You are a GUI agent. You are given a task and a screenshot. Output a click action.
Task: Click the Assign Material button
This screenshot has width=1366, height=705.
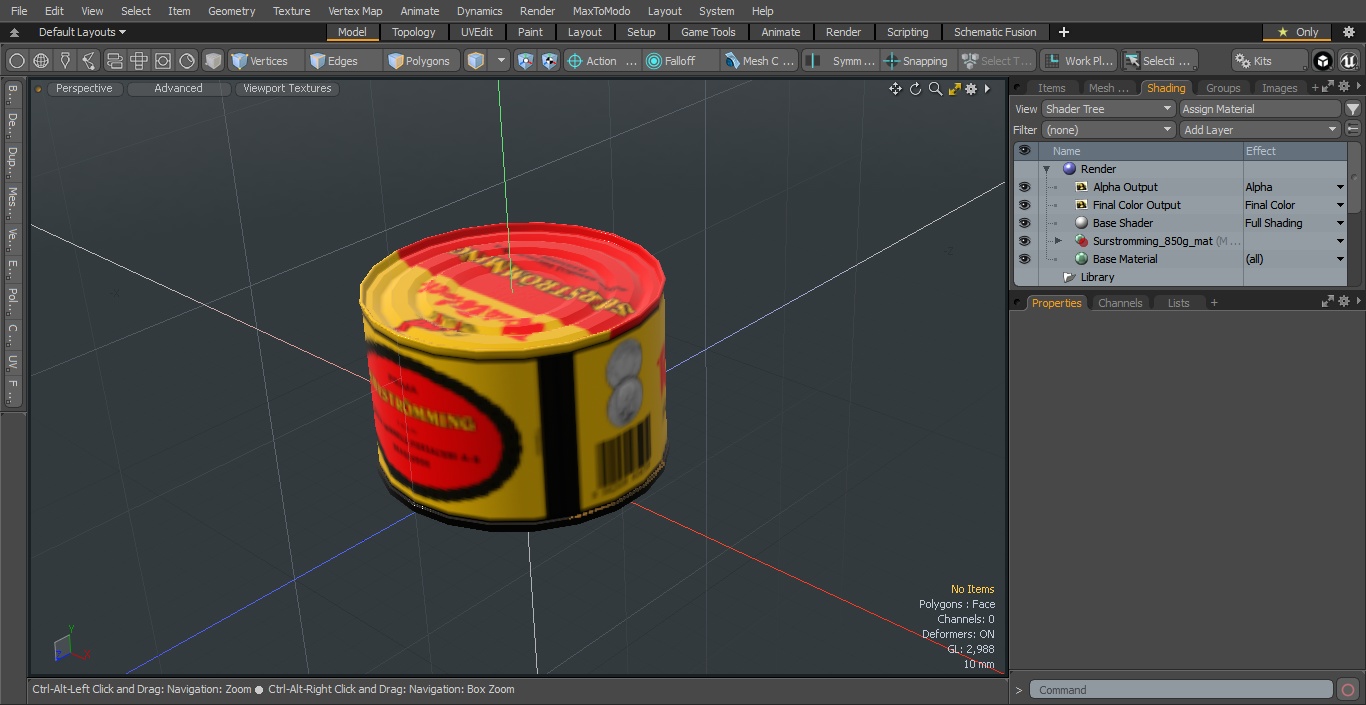(x=1260, y=109)
